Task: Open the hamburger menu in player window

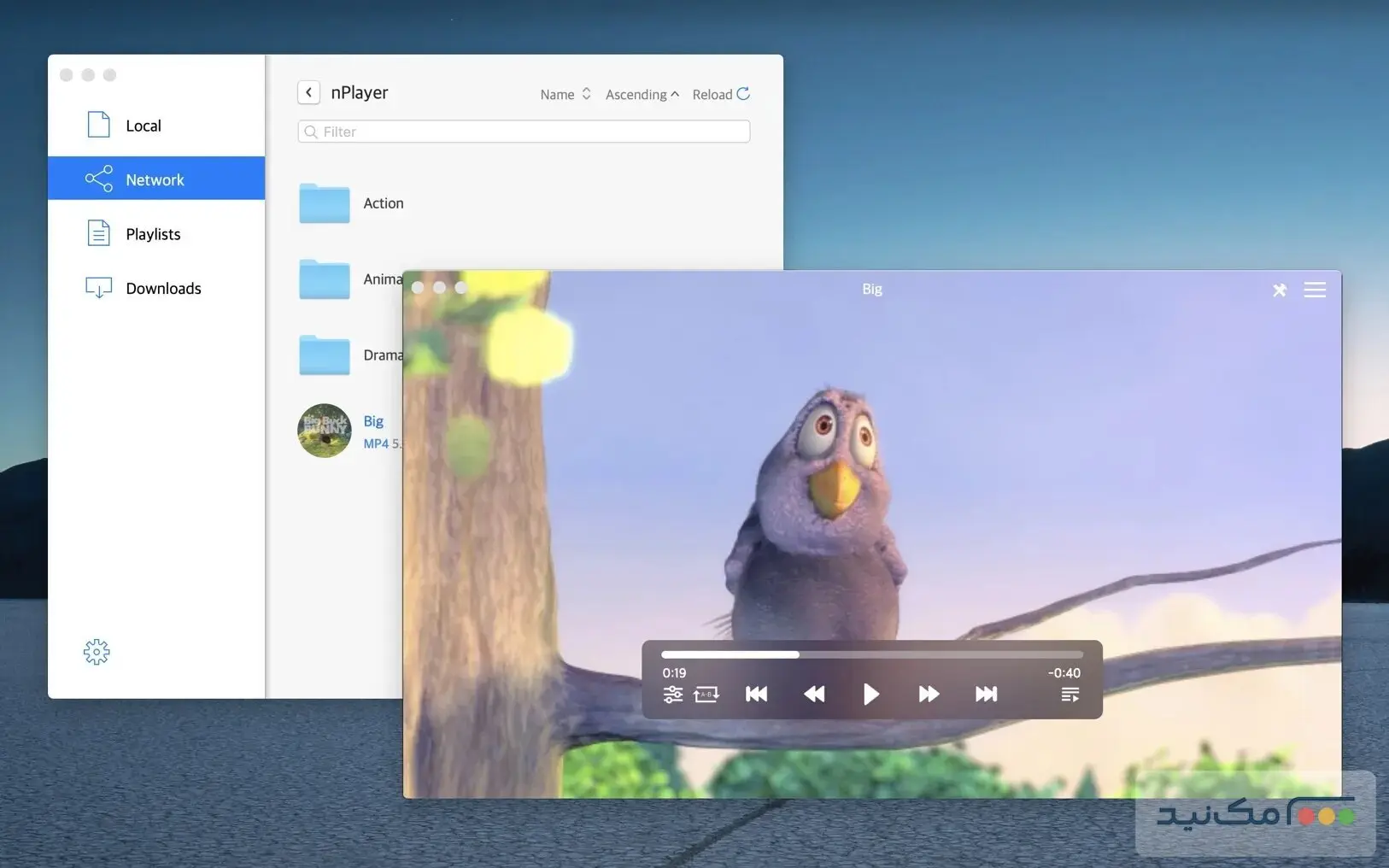Action: pos(1315,290)
